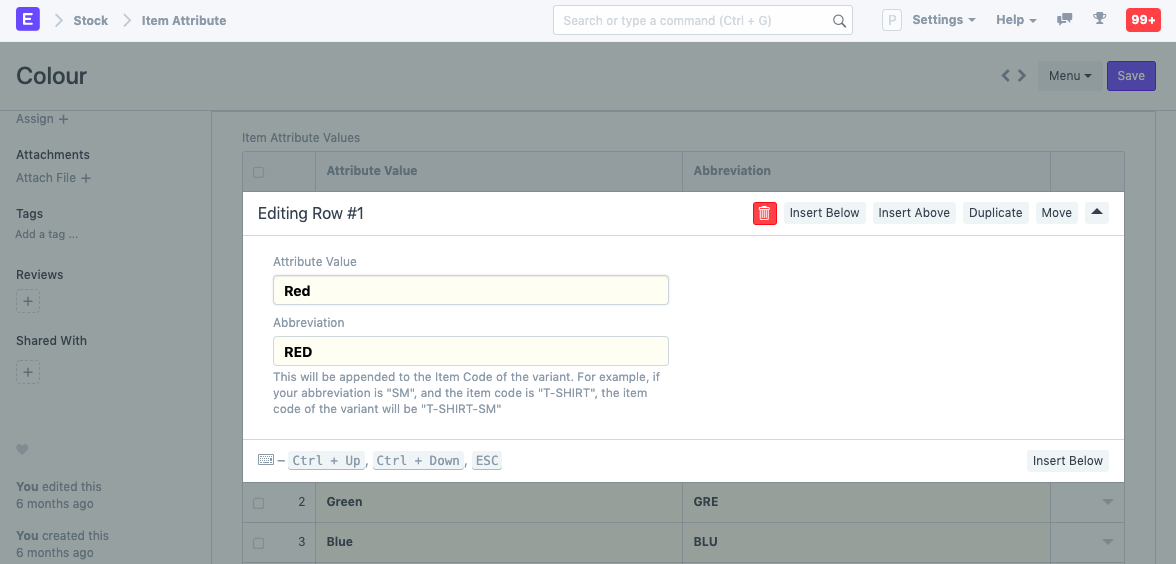This screenshot has width=1176, height=564.
Task: Open the chat messages icon
Action: tap(1065, 20)
